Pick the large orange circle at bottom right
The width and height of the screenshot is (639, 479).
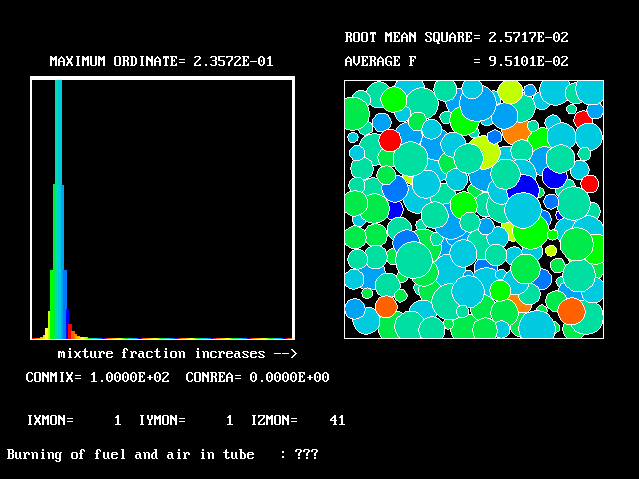click(x=571, y=311)
